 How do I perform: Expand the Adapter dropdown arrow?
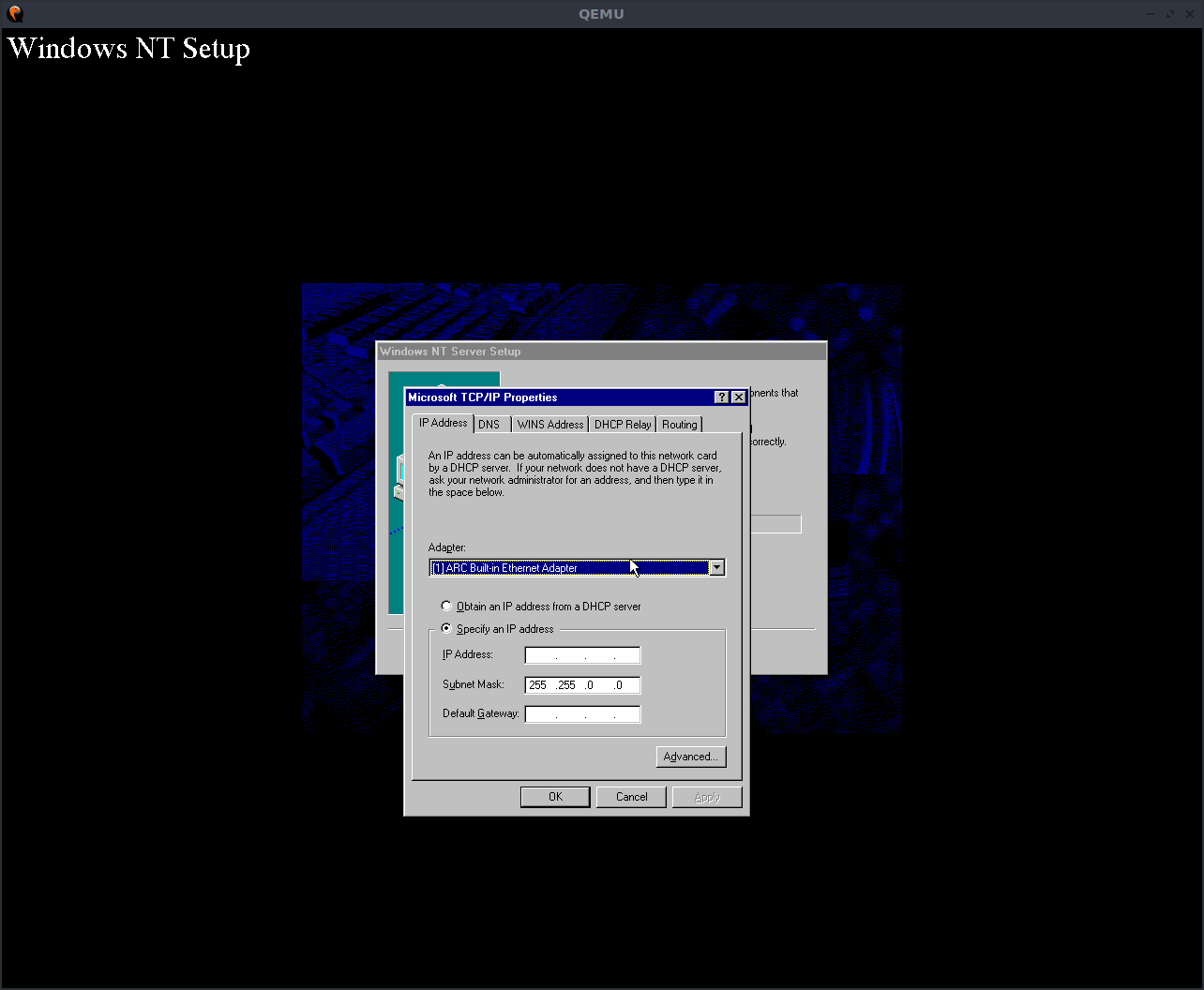point(716,567)
